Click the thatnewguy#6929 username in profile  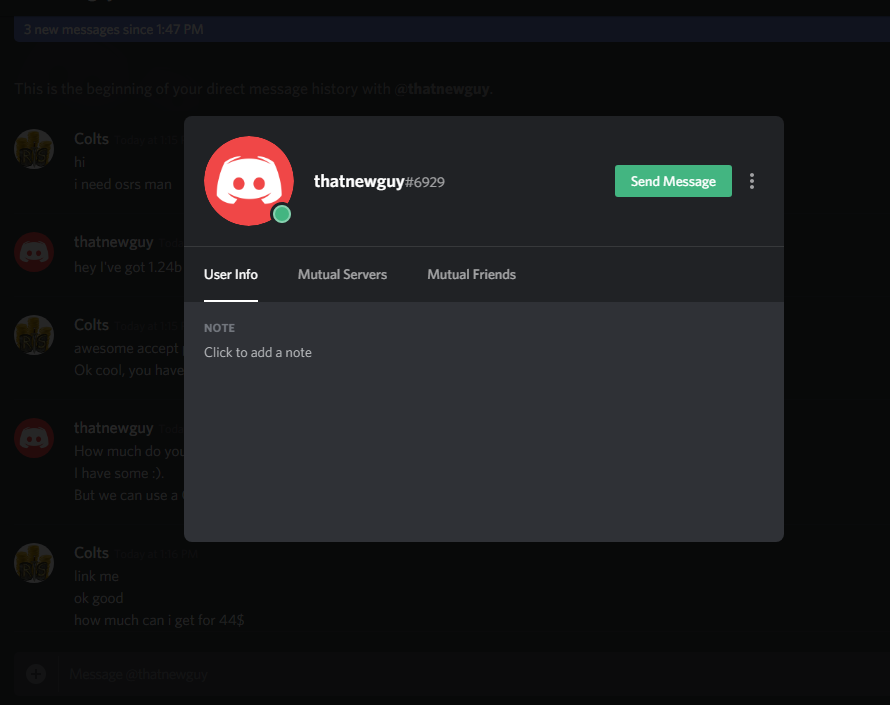pos(379,181)
